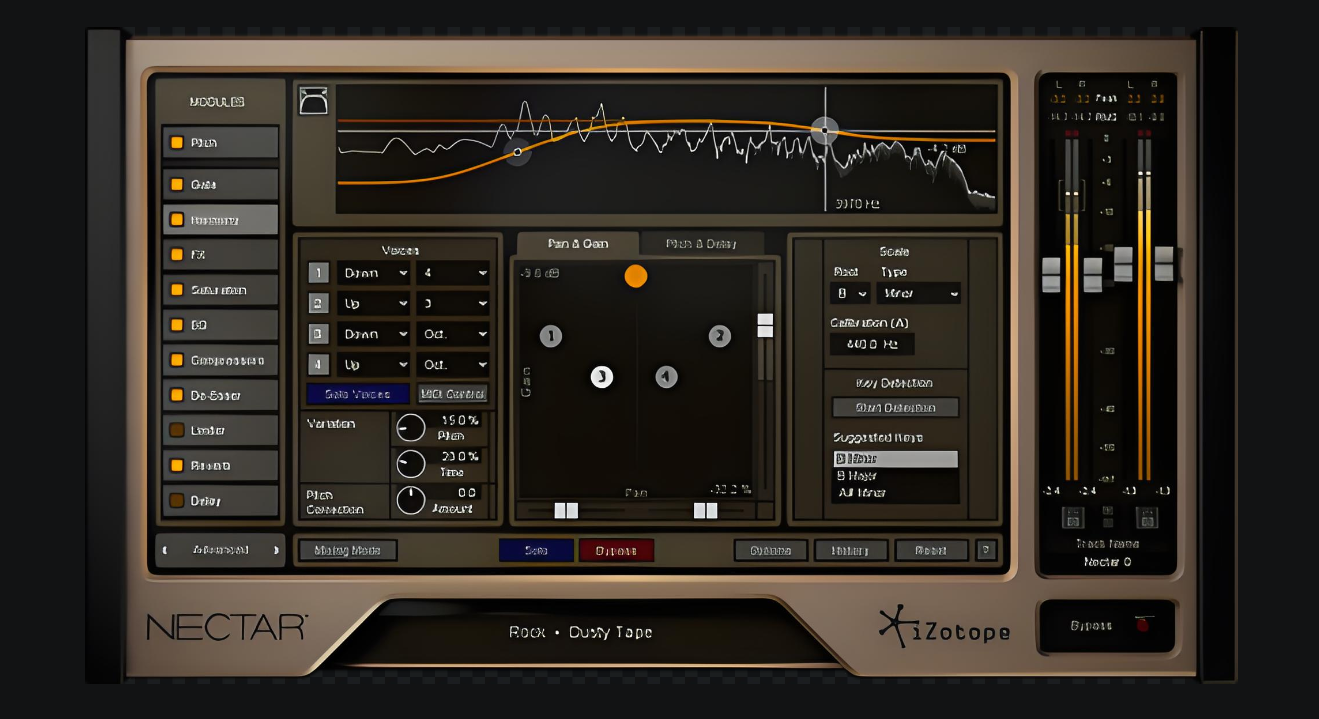Viewport: 1319px width, 719px height.
Task: Switch to the Pan & Gain tab
Action: (577, 244)
